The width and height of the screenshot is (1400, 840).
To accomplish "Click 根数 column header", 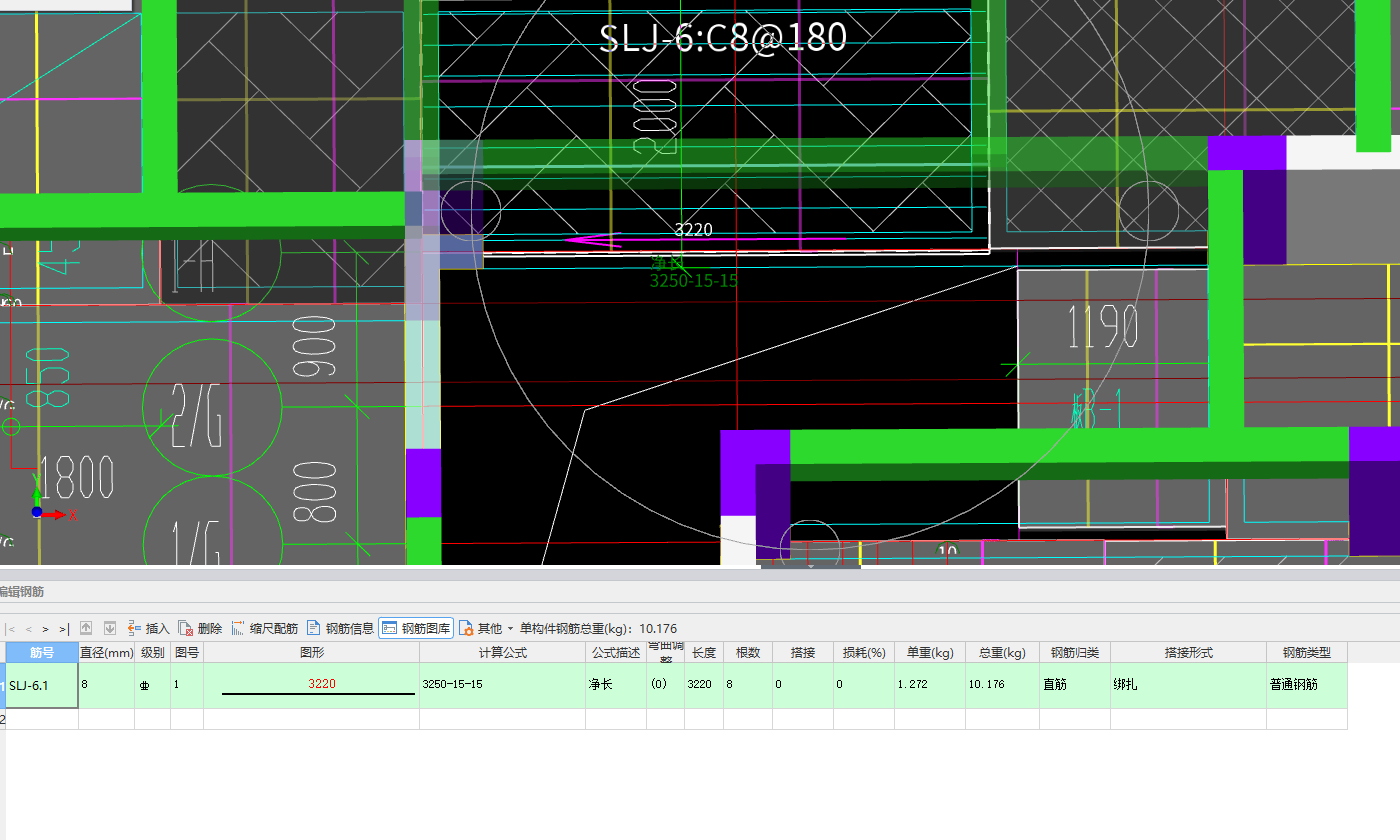I will (x=748, y=652).
